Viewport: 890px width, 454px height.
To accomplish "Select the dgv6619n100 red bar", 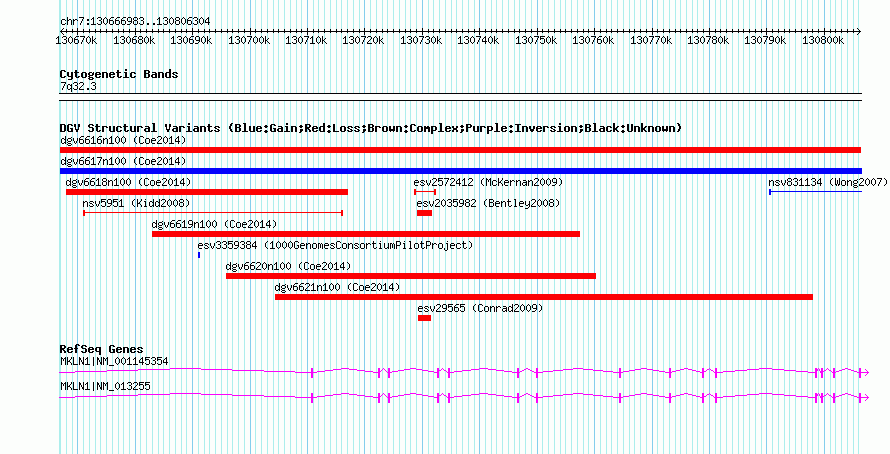I will [x=366, y=234].
